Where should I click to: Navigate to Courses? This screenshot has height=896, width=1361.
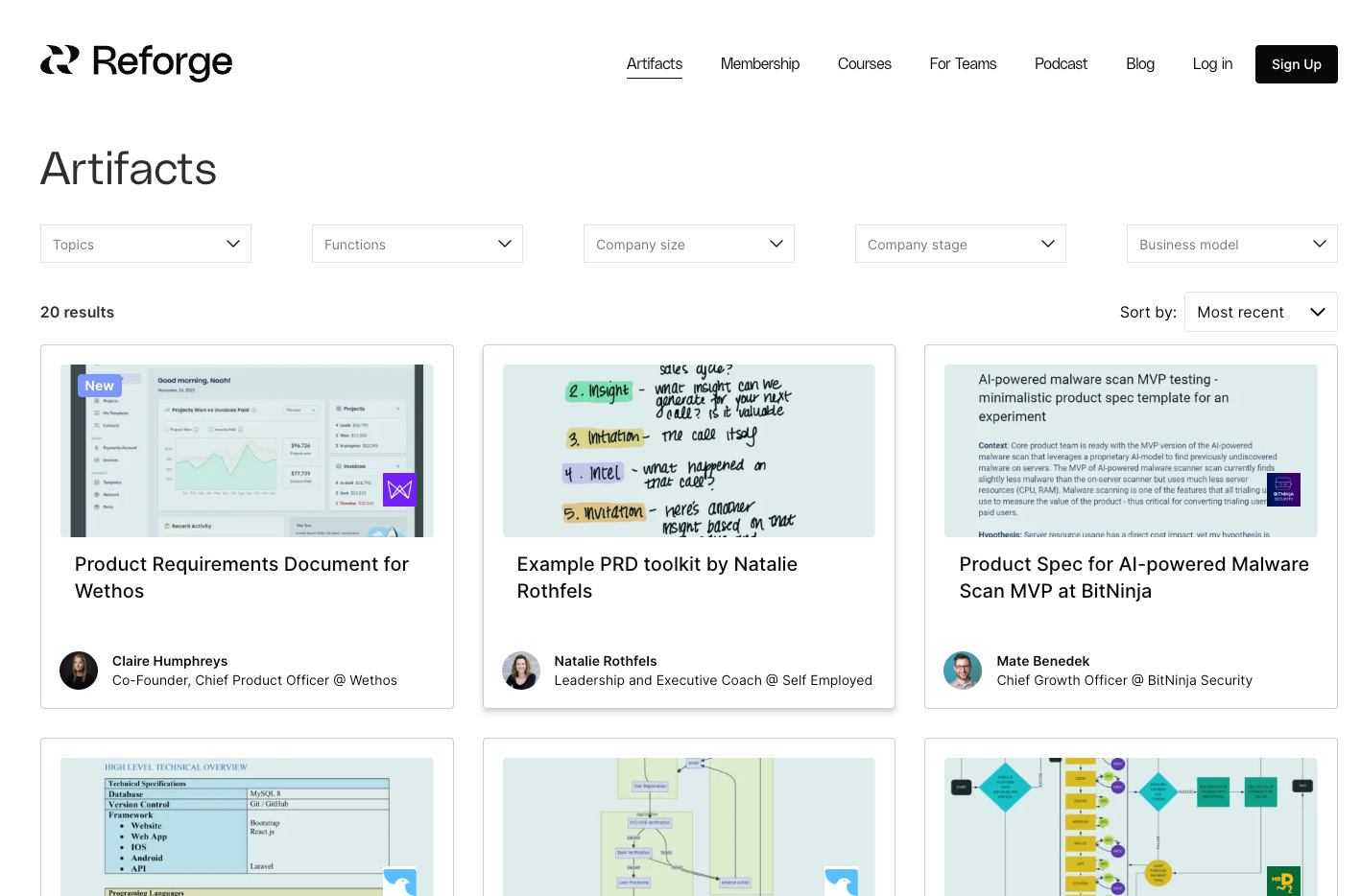(865, 64)
